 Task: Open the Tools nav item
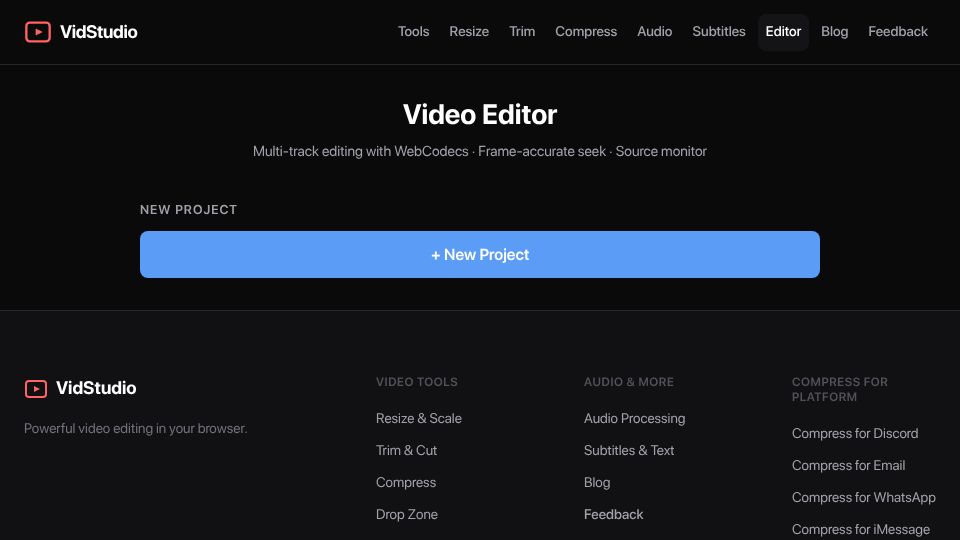click(x=413, y=31)
